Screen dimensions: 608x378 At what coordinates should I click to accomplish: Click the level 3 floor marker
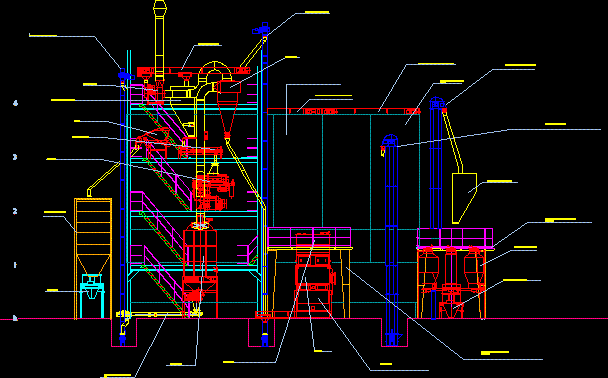(15, 157)
